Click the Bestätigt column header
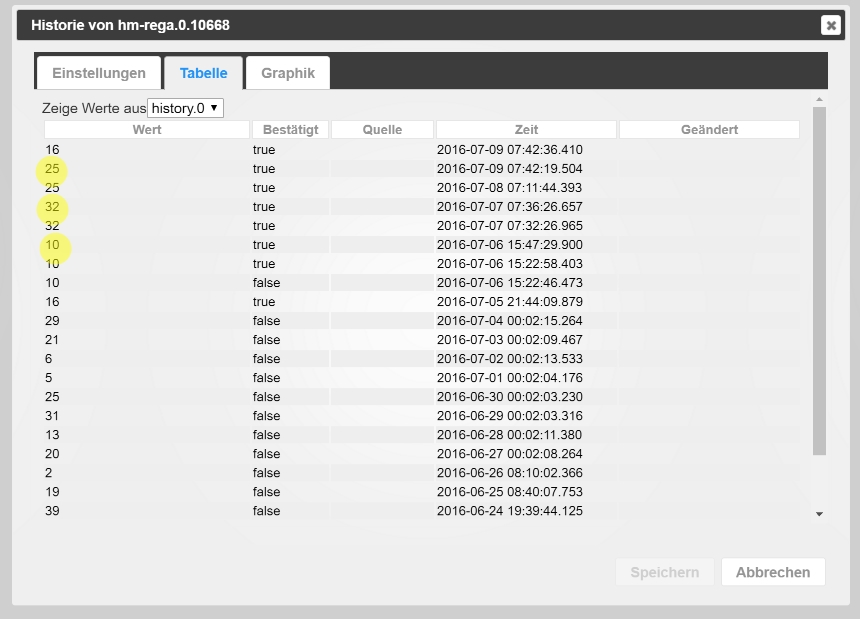 point(290,129)
